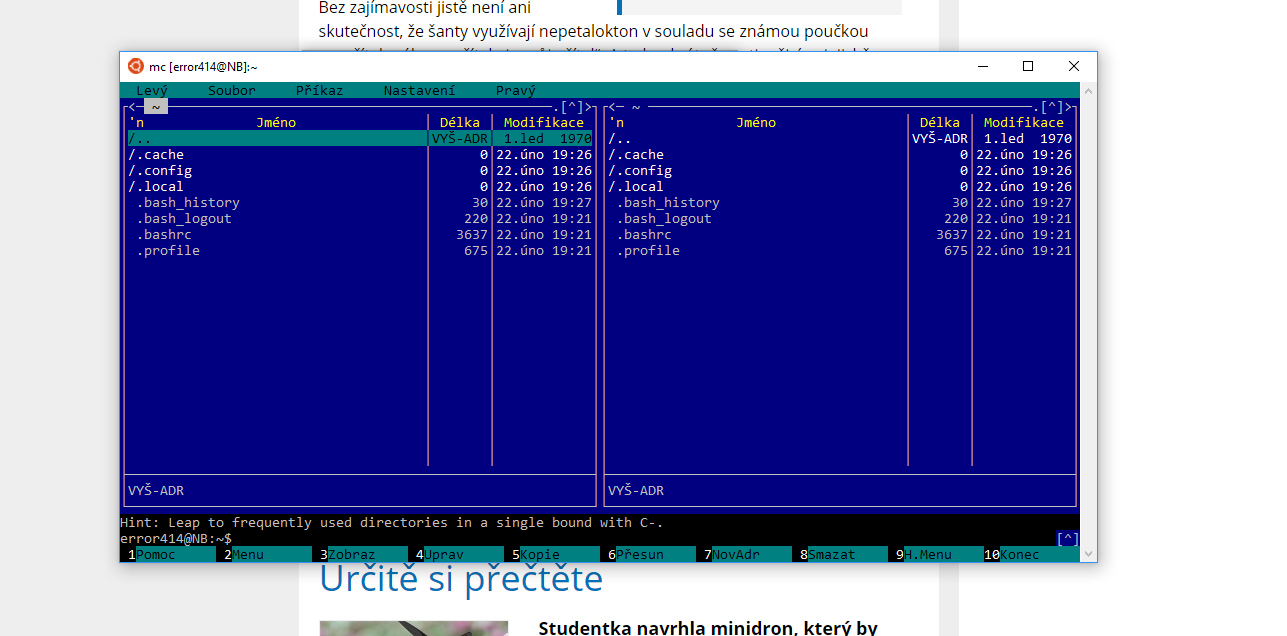
Task: Open 'Studentka navrhla minidron' article link
Action: 708,628
